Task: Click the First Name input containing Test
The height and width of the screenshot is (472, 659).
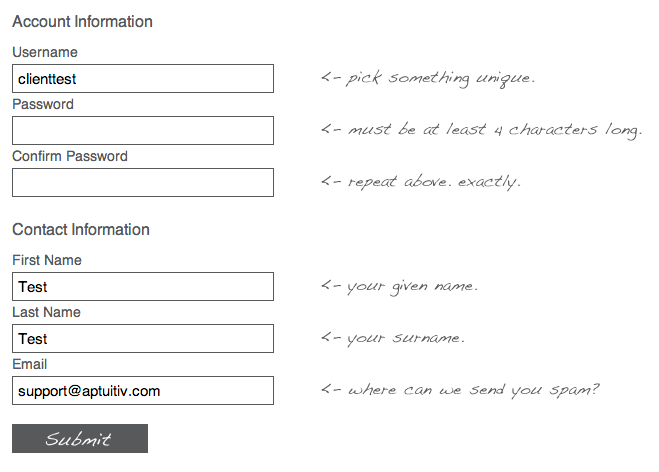Action: (143, 287)
